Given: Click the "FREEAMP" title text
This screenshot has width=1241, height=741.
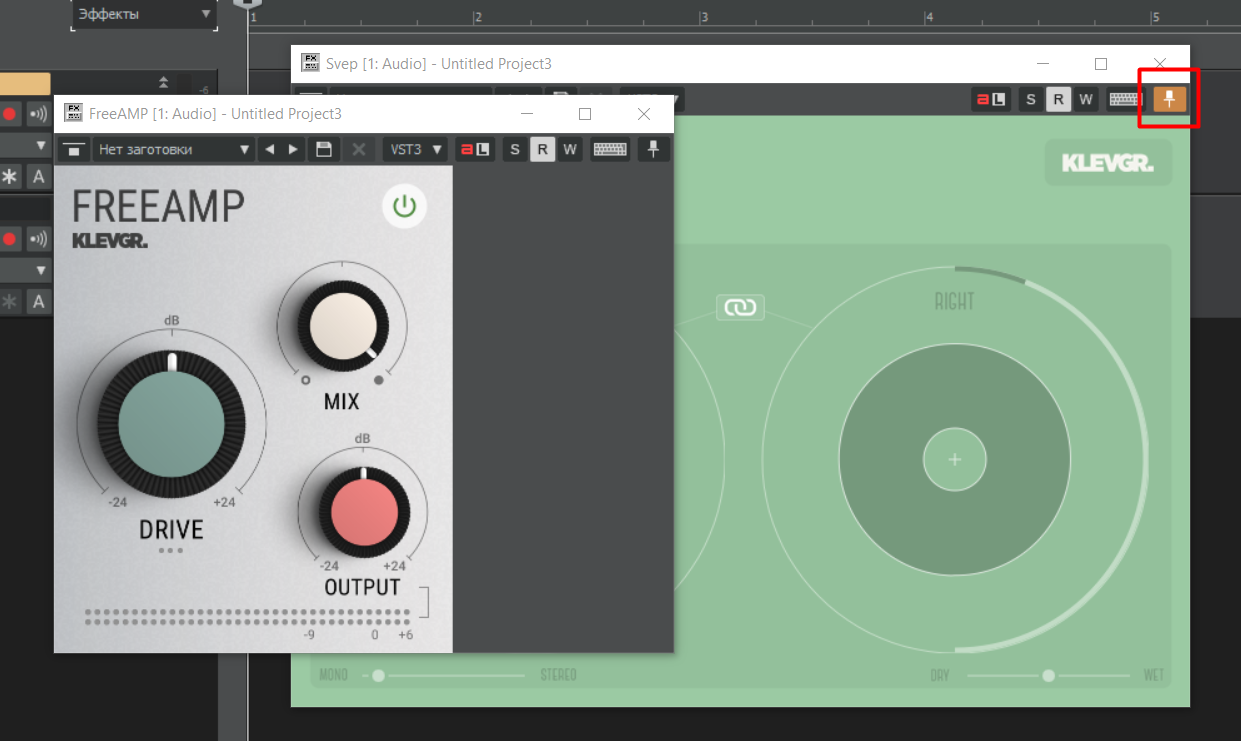Looking at the screenshot, I should click(158, 207).
